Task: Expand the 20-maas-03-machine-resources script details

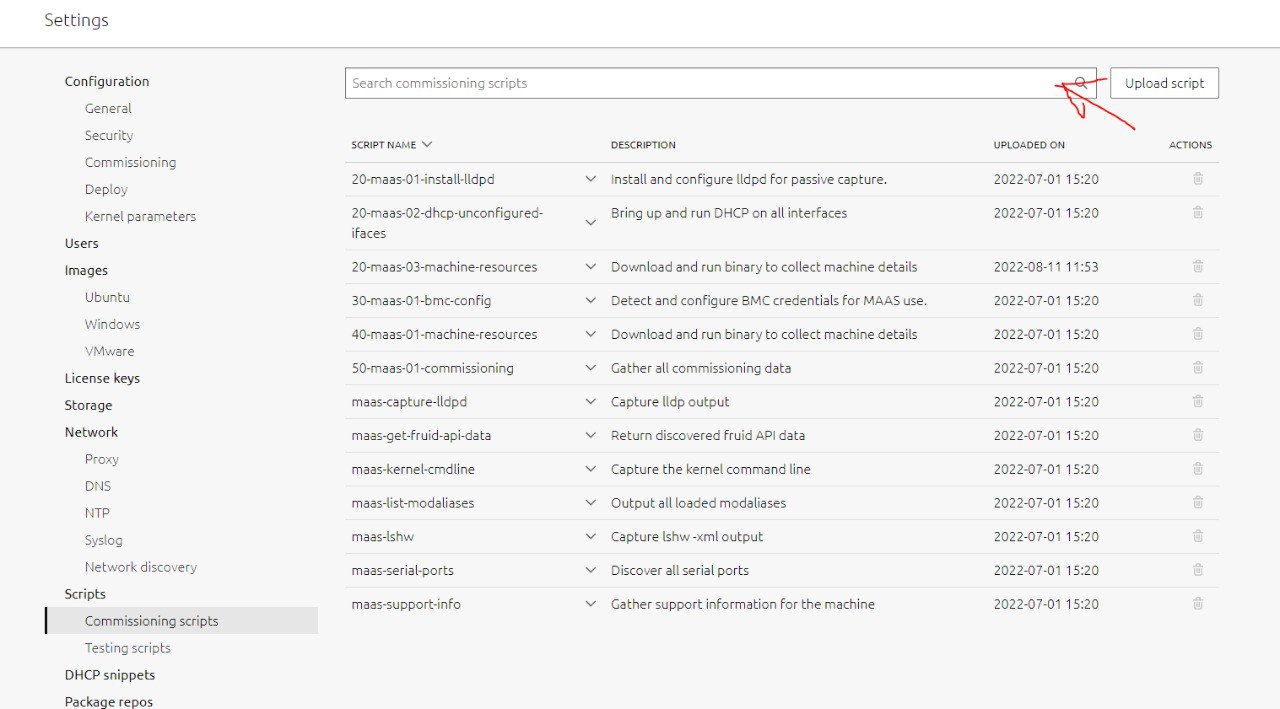Action: click(590, 267)
